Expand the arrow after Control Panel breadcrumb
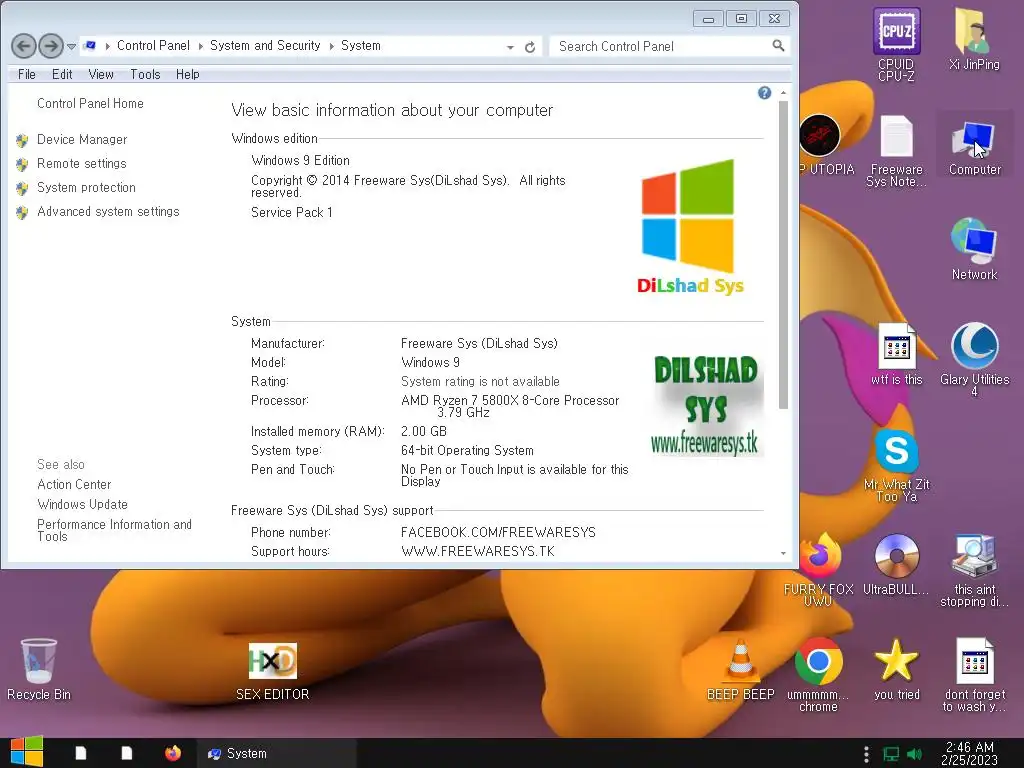The image size is (1024, 768). (200, 46)
